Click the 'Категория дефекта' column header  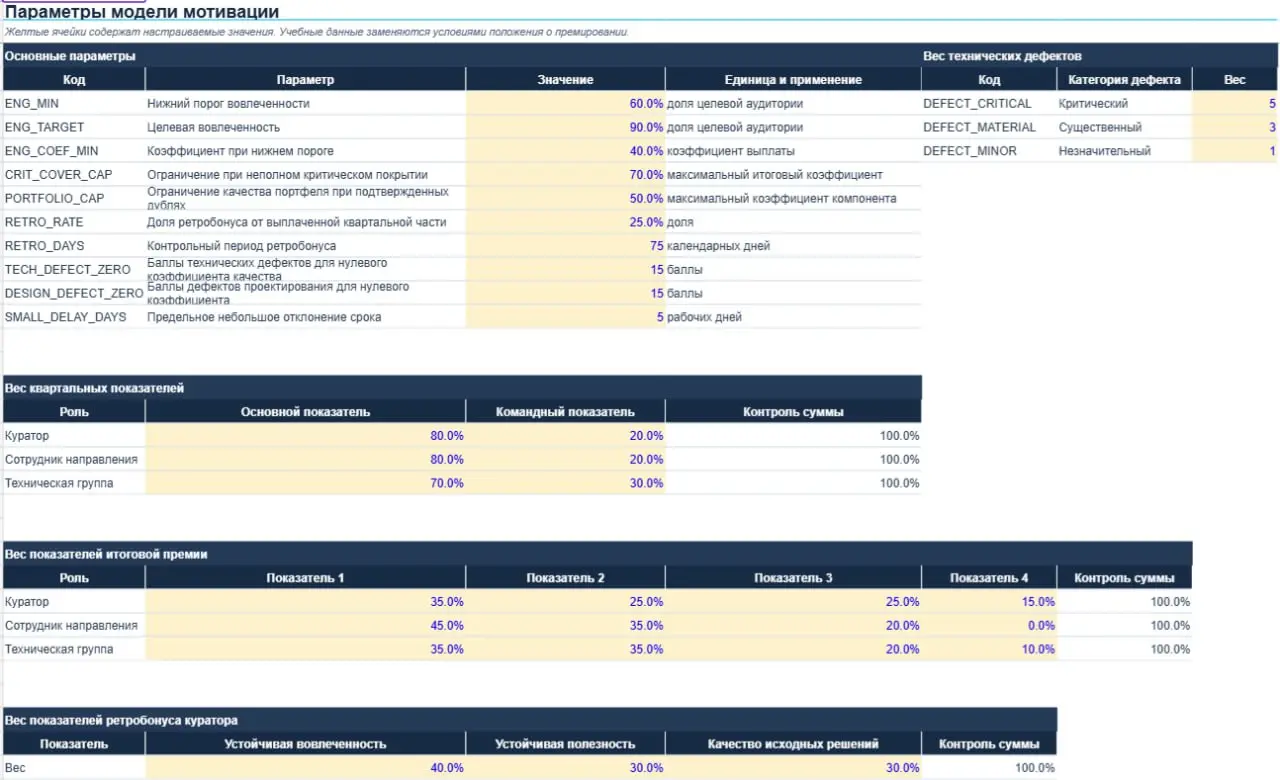[1124, 80]
